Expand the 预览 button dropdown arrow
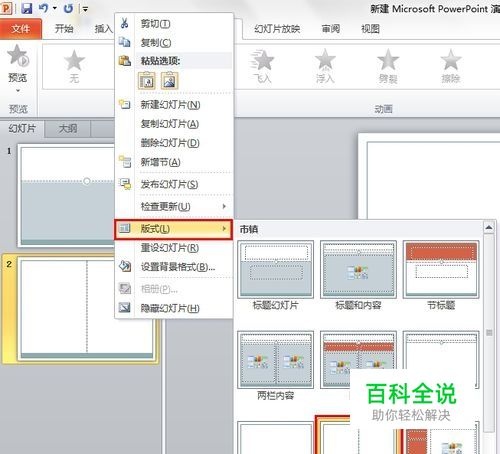 pyautogui.click(x=18, y=90)
